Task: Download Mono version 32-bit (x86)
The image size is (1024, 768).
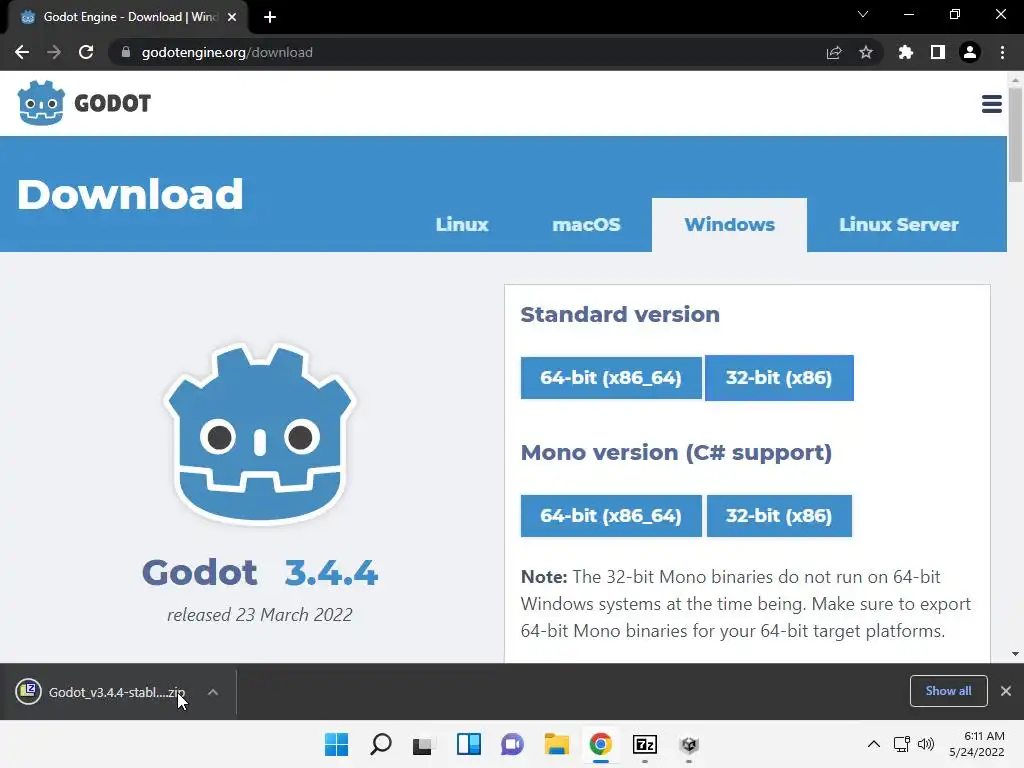Action: pyautogui.click(x=779, y=516)
